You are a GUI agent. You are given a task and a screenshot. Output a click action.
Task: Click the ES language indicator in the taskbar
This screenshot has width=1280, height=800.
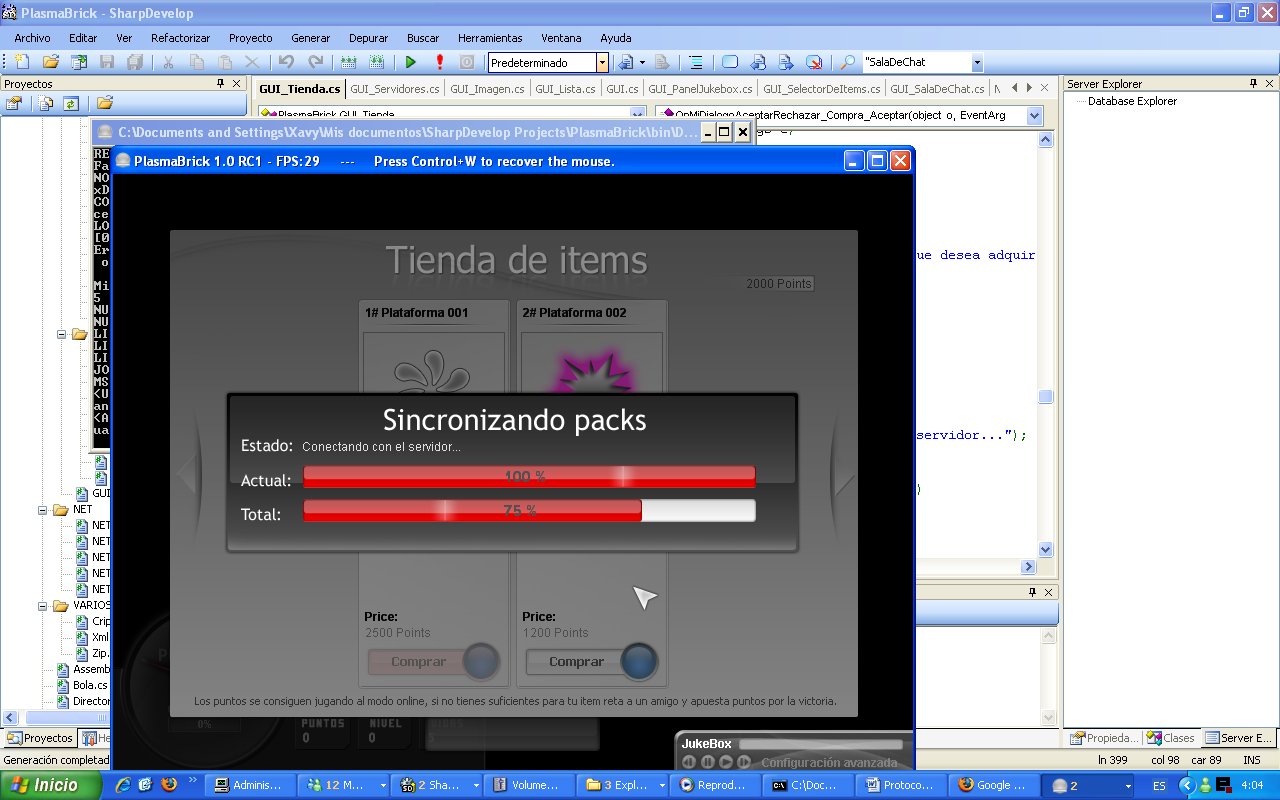[x=1158, y=786]
